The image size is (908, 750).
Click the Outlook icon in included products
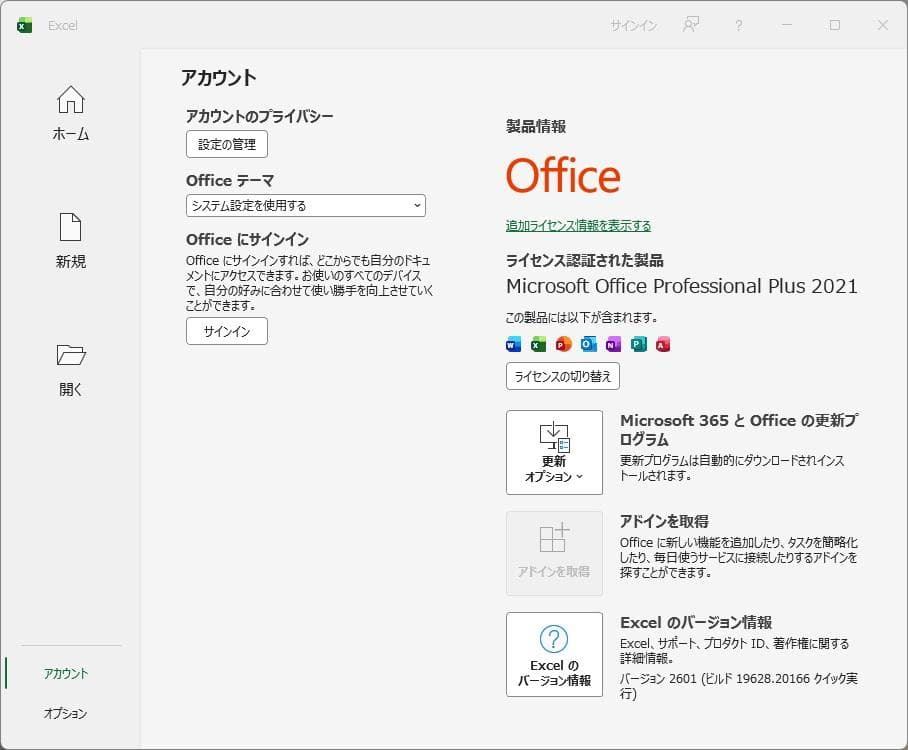(588, 344)
